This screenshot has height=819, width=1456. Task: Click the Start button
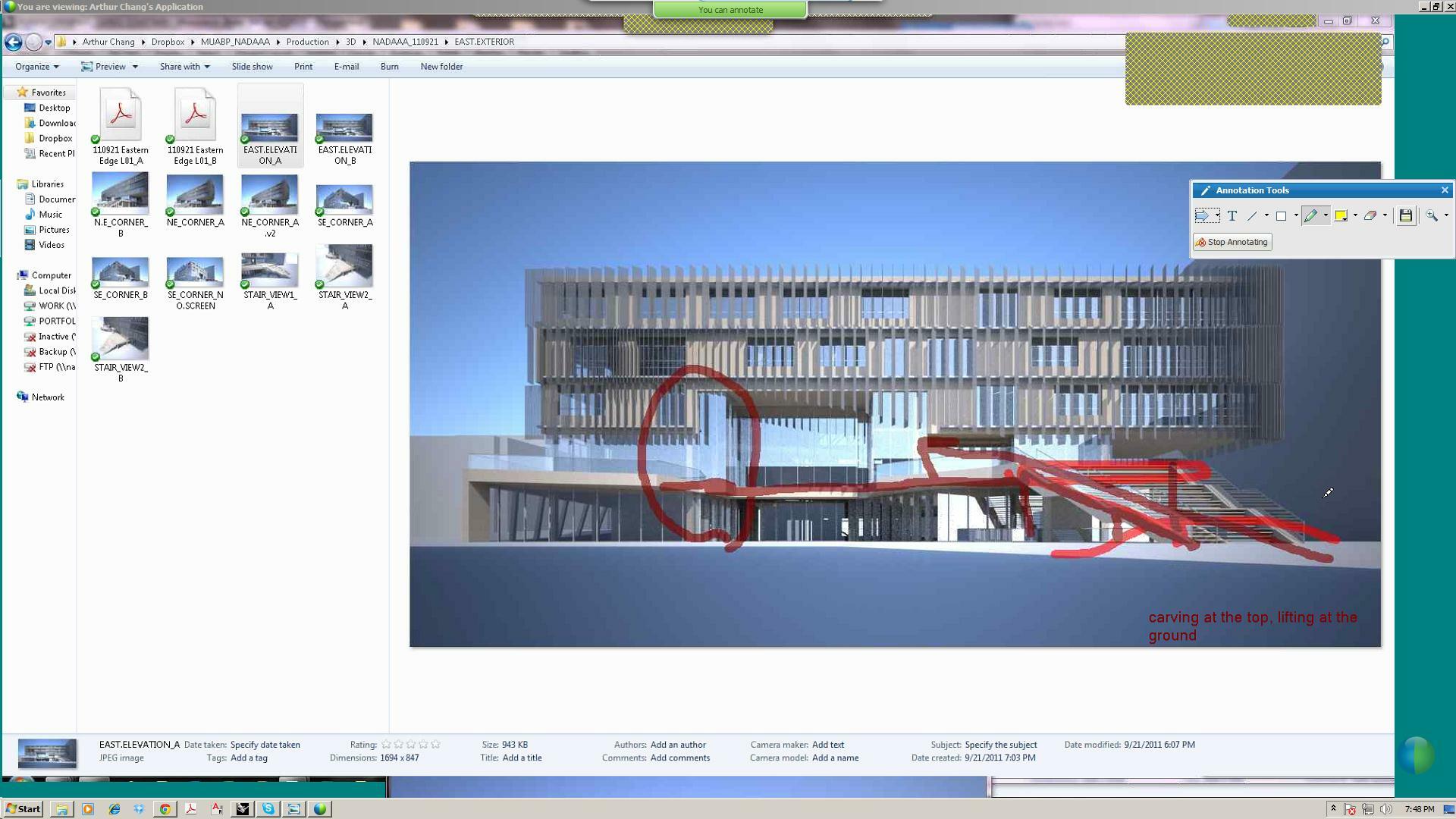(x=23, y=809)
